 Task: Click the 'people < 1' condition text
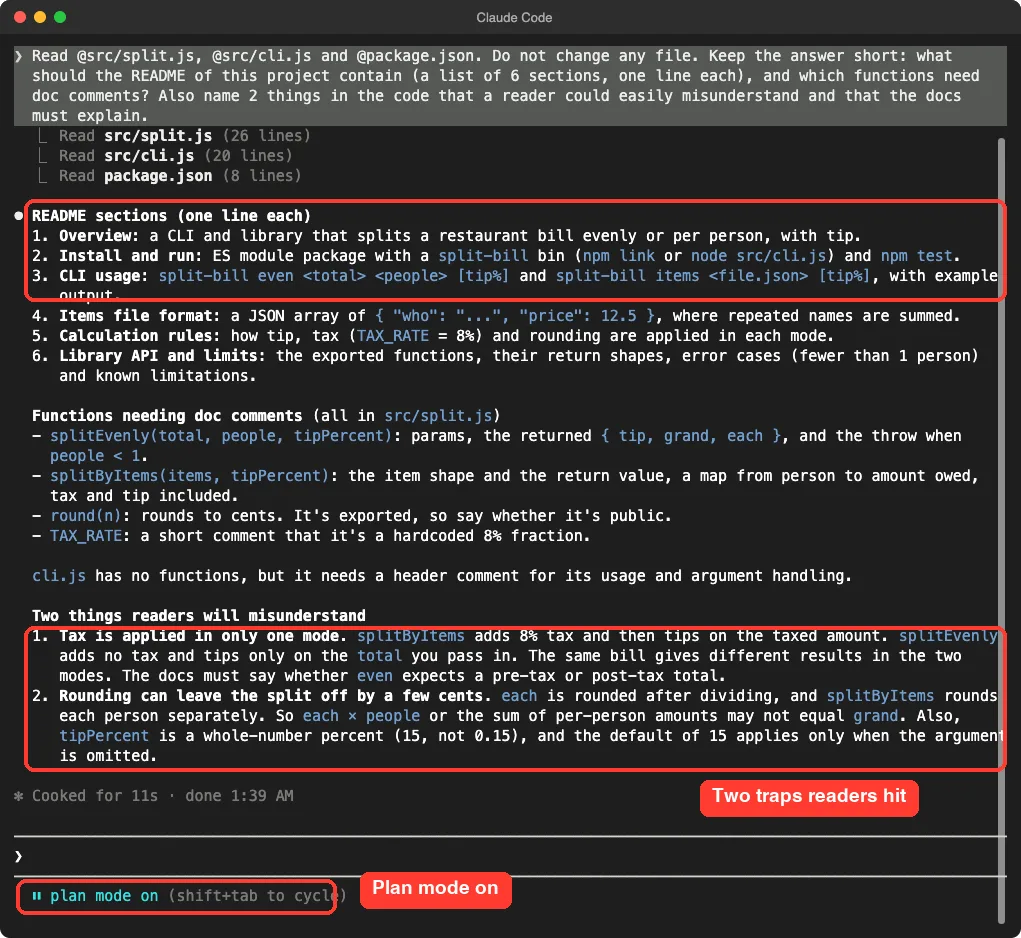click(95, 456)
